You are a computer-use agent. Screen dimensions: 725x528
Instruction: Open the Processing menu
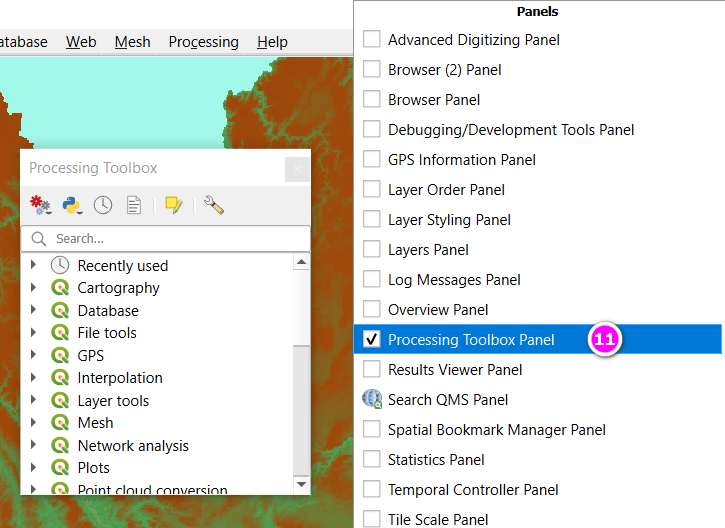coord(203,42)
